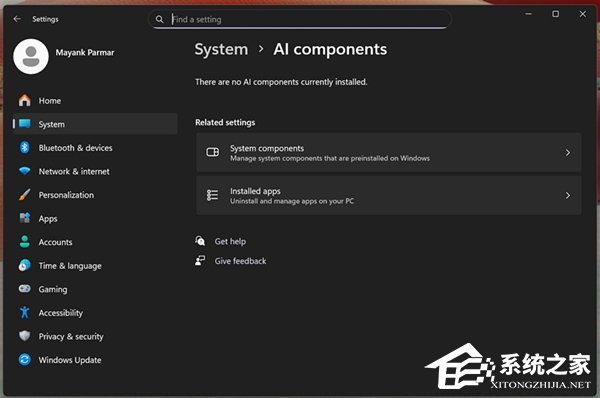Click the Network wifi icon
Image resolution: width=600 pixels, height=398 pixels.
point(24,171)
